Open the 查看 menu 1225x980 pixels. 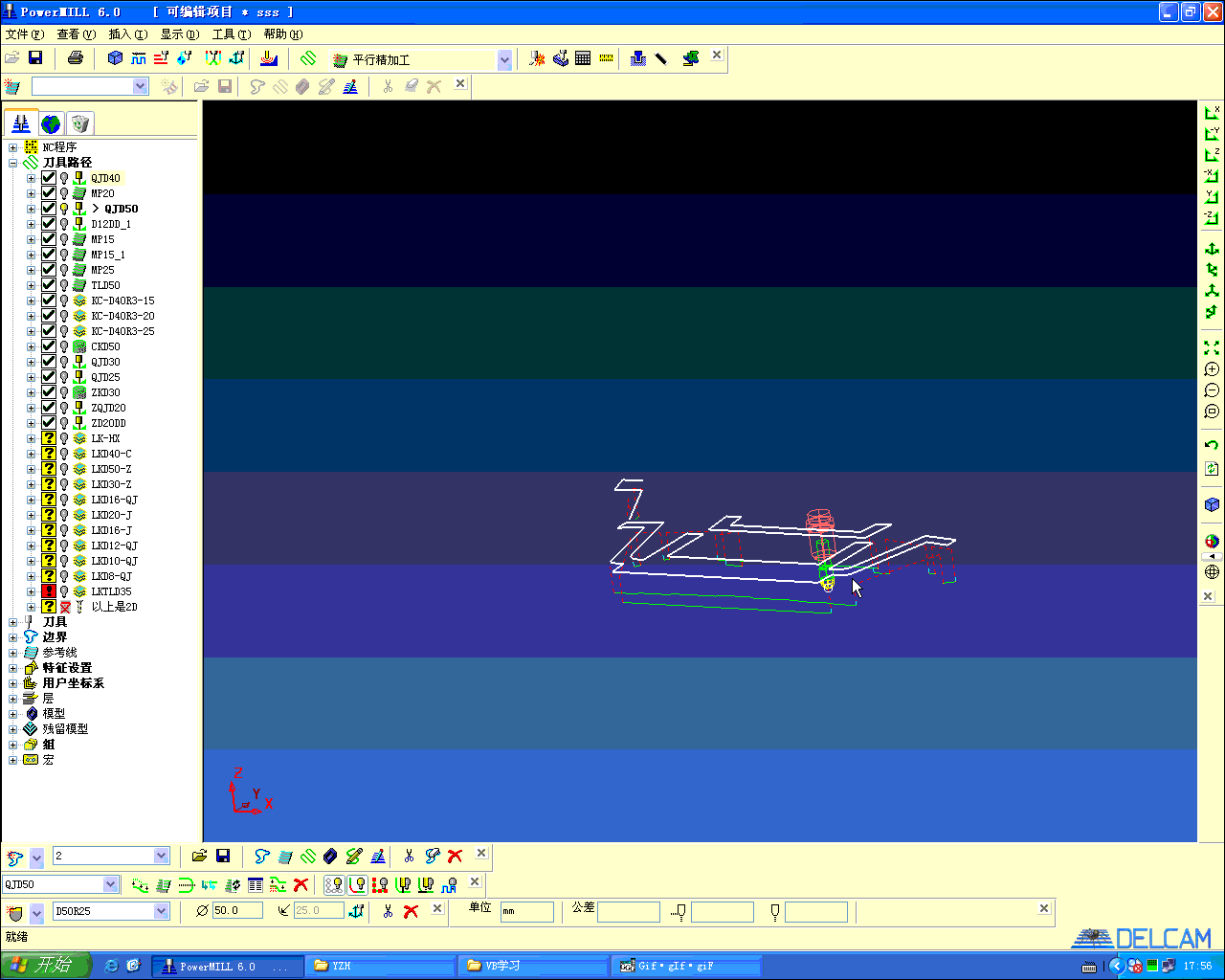click(76, 34)
